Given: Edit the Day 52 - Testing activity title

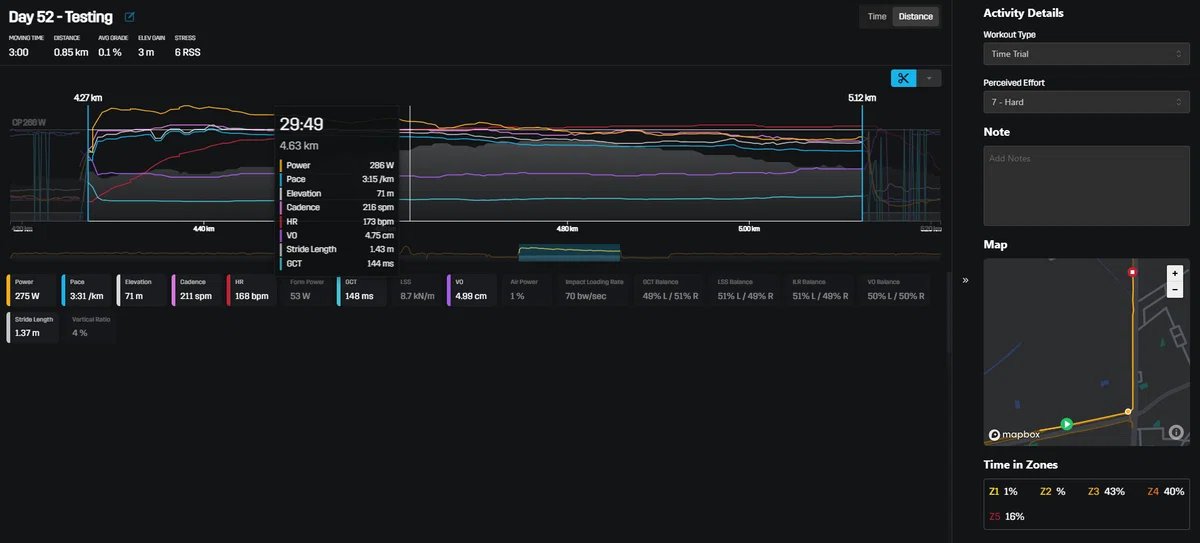Looking at the screenshot, I should tap(130, 17).
